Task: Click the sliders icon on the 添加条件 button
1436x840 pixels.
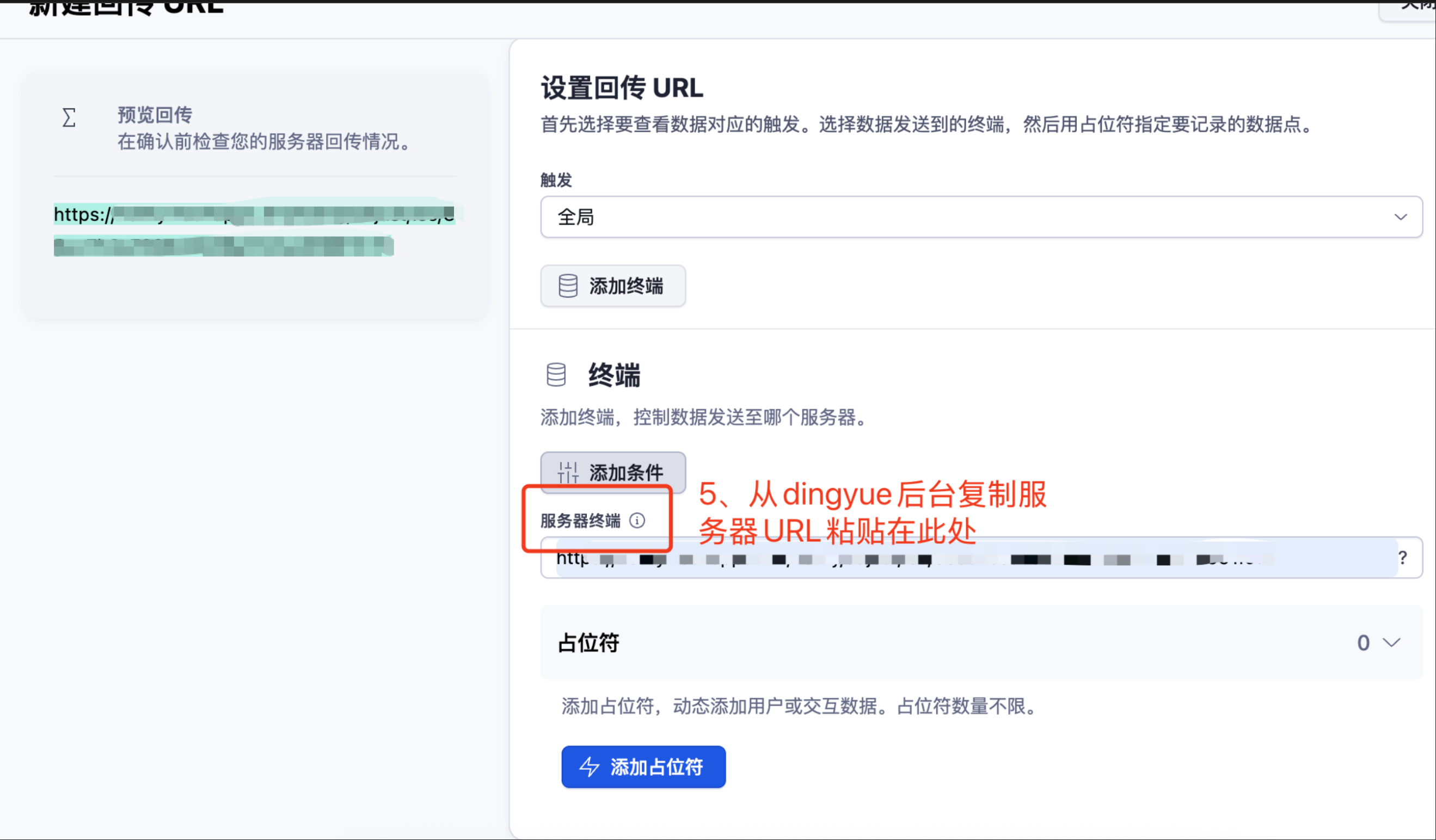Action: (x=568, y=472)
